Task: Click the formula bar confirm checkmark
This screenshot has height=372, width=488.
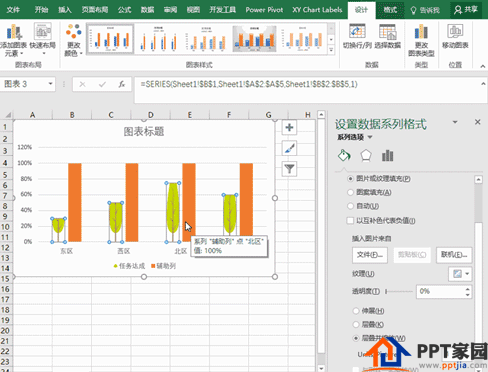Action: pyautogui.click(x=102, y=85)
